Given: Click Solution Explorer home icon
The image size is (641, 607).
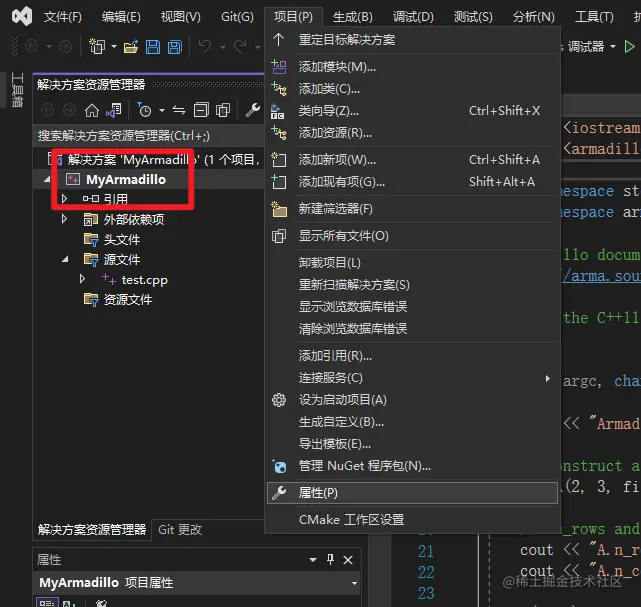Looking at the screenshot, I should [92, 110].
